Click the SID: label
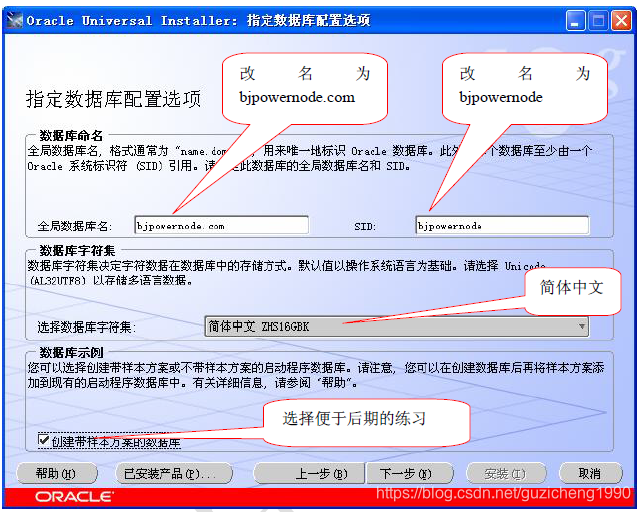Viewport: 641px width, 512px height. coord(365,227)
